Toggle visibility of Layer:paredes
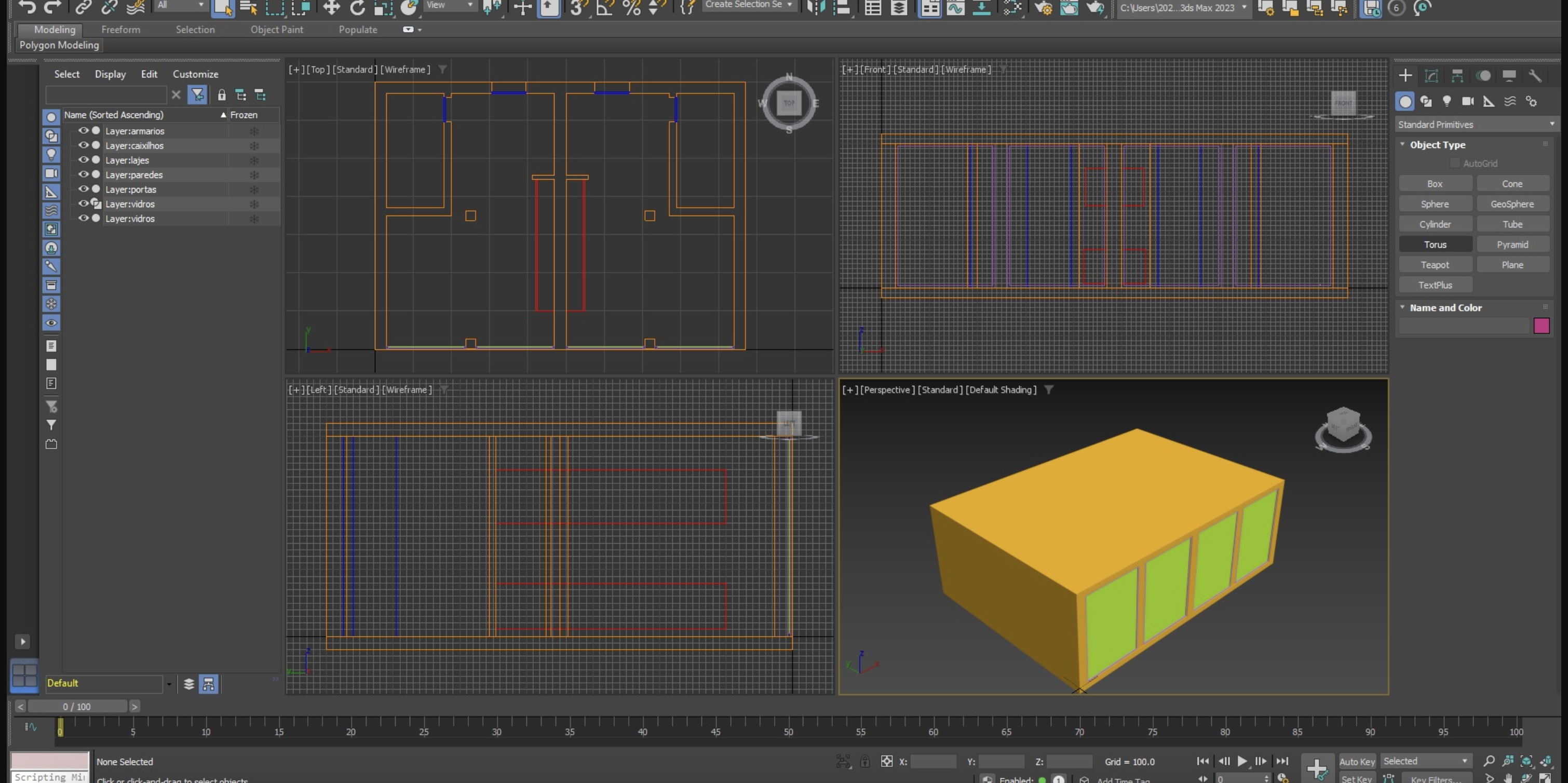 (x=84, y=175)
